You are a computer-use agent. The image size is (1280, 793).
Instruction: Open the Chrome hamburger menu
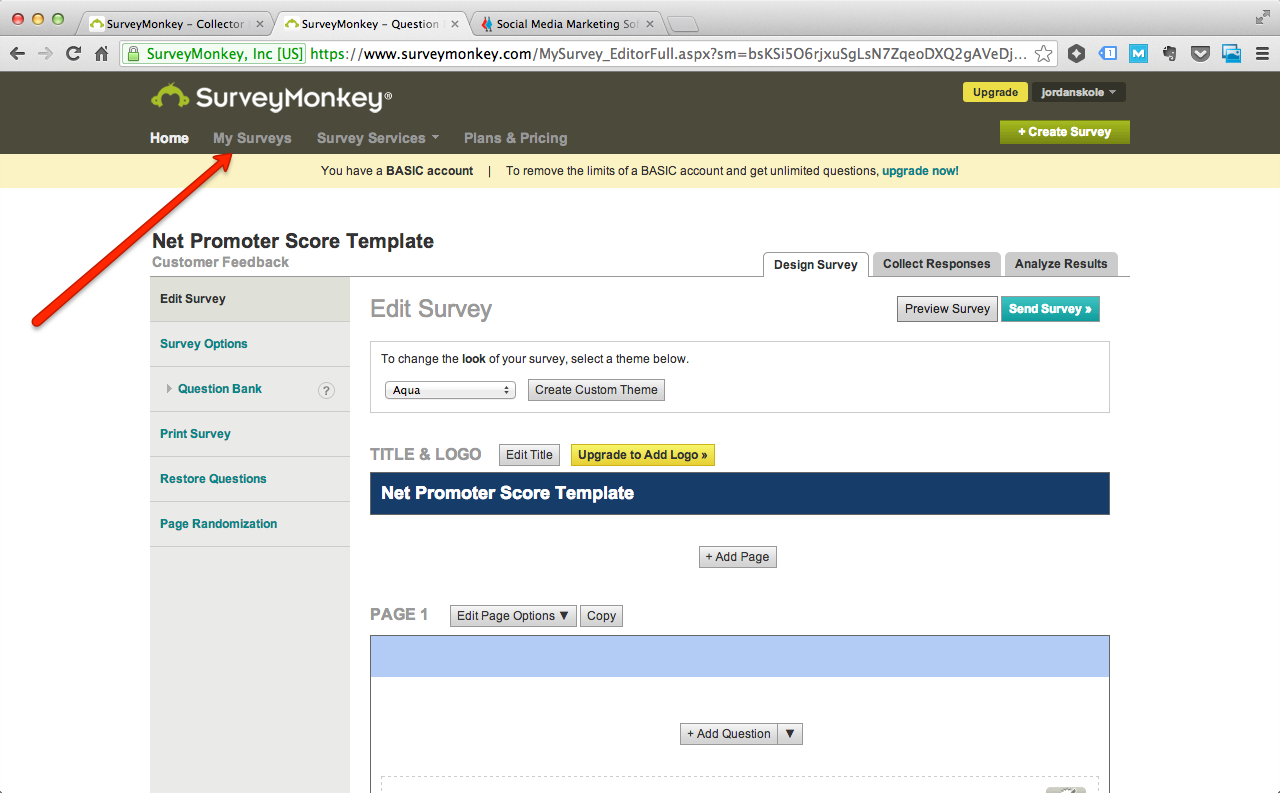click(x=1260, y=54)
